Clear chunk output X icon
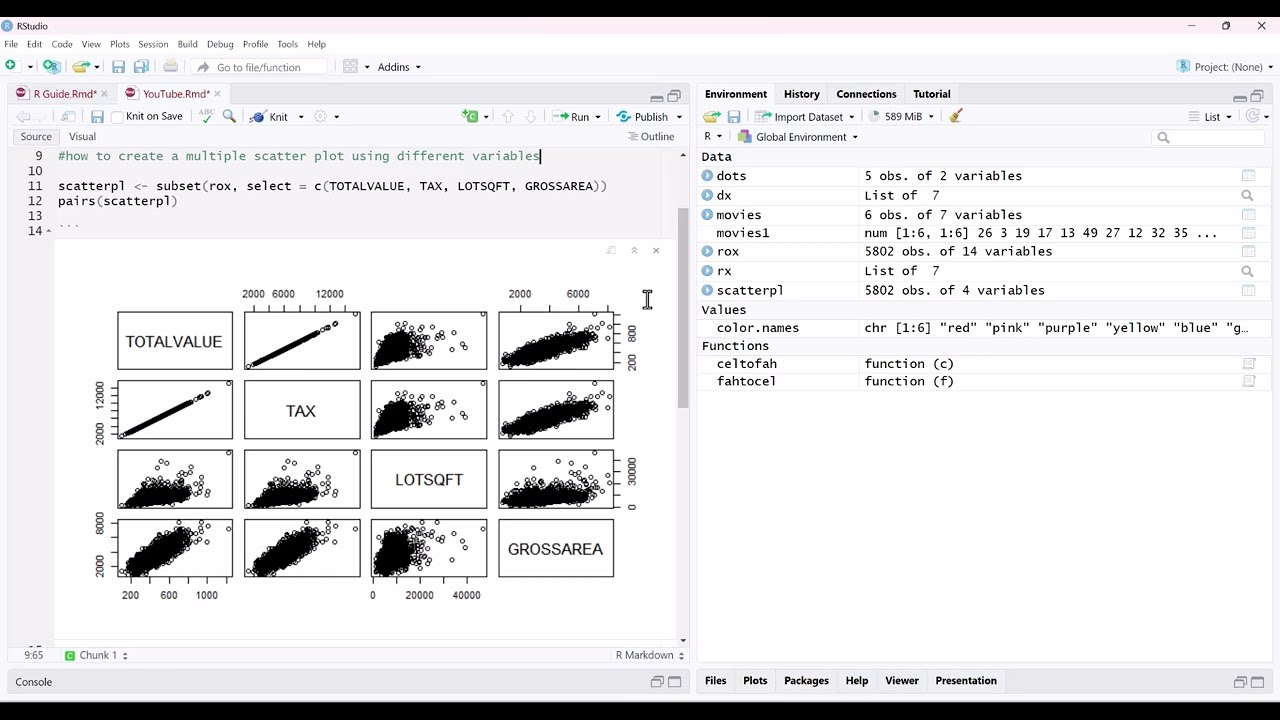 click(656, 251)
